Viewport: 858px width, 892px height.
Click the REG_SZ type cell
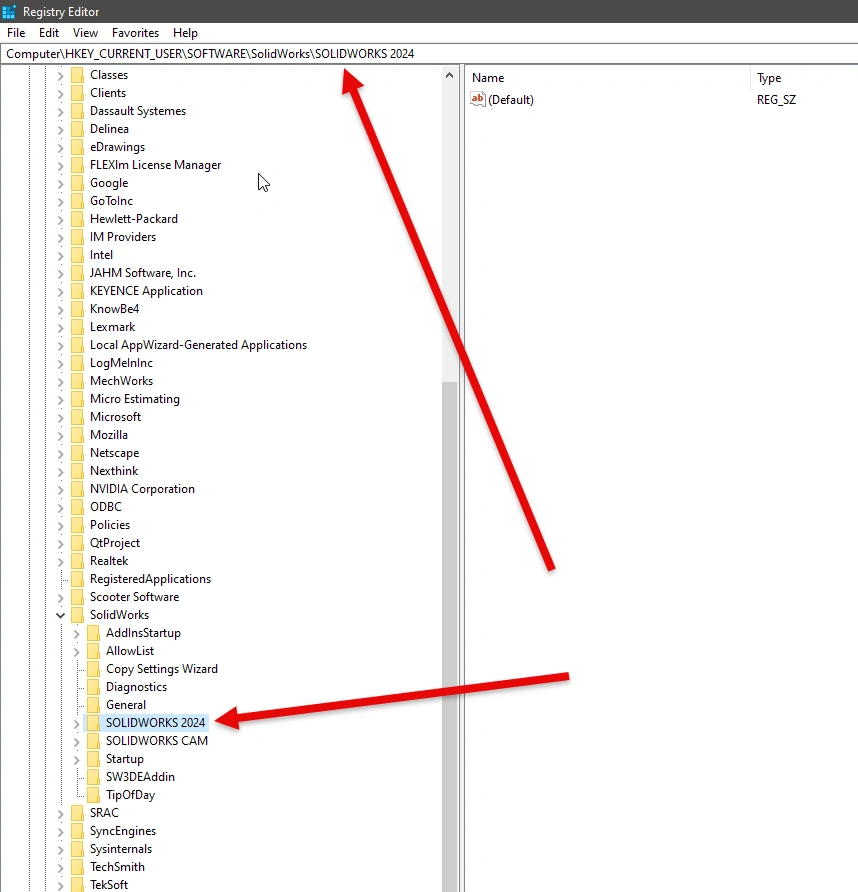pos(776,100)
